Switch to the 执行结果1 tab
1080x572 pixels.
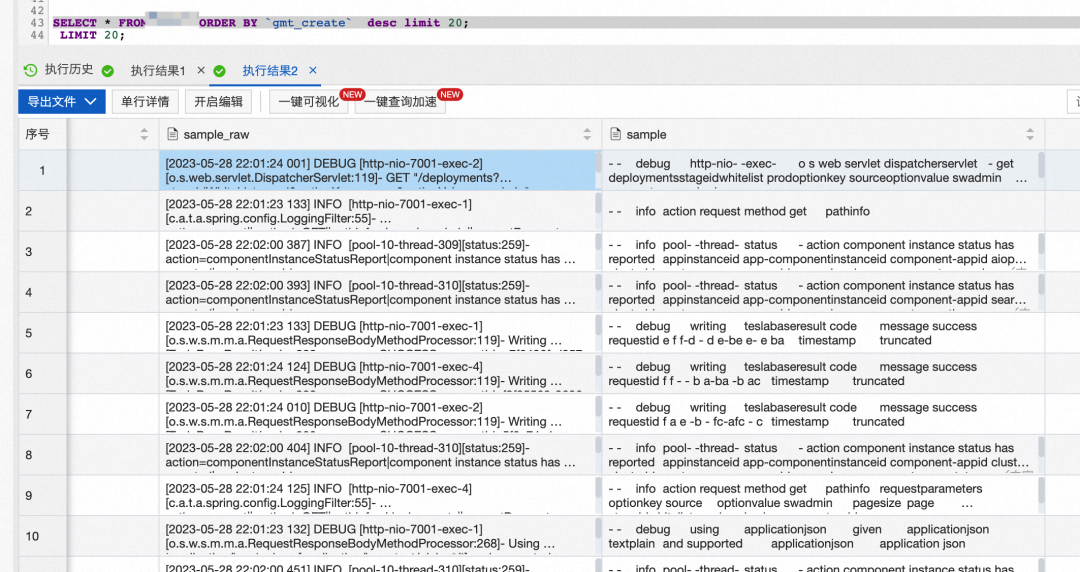click(x=158, y=70)
